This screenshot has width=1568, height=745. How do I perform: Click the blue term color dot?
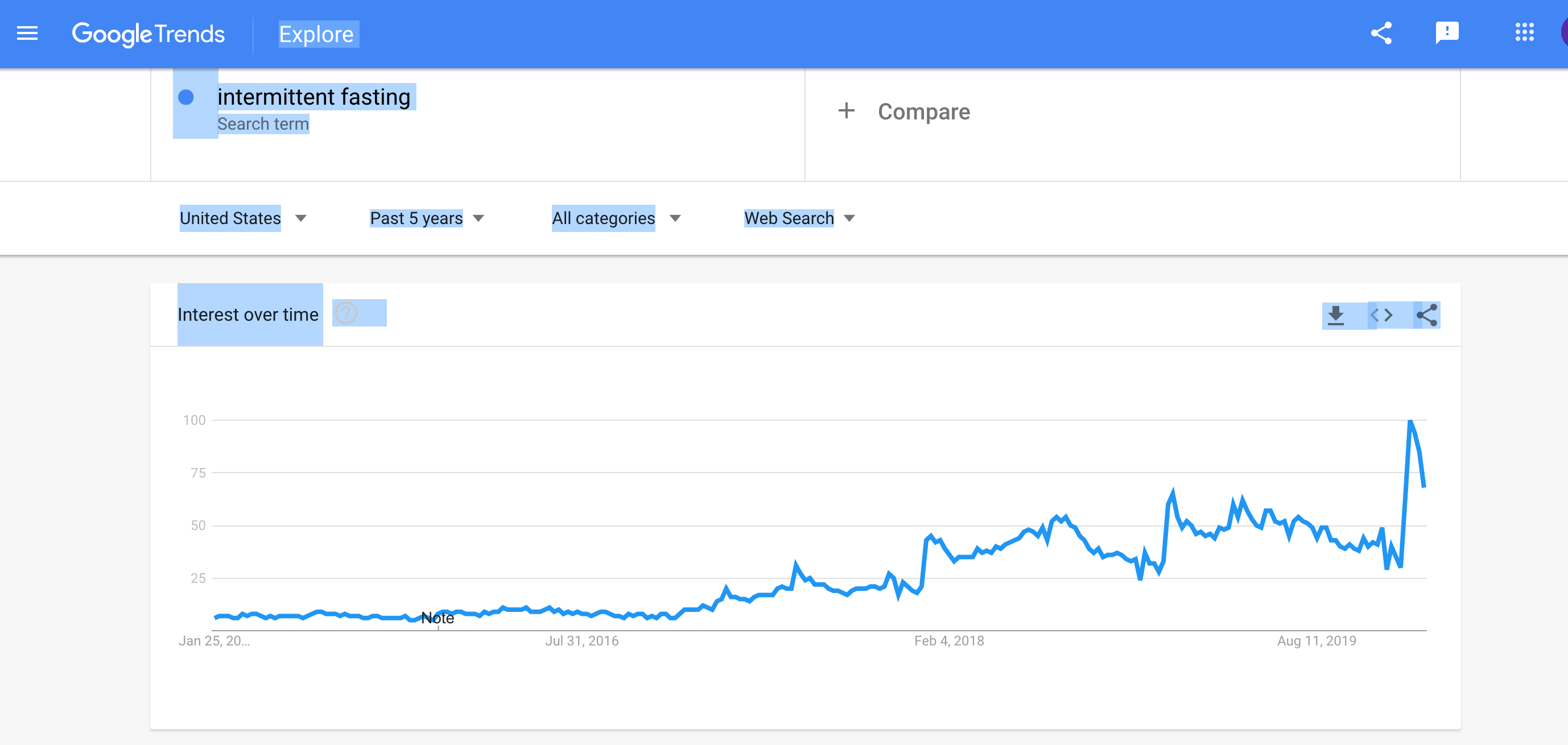[186, 97]
